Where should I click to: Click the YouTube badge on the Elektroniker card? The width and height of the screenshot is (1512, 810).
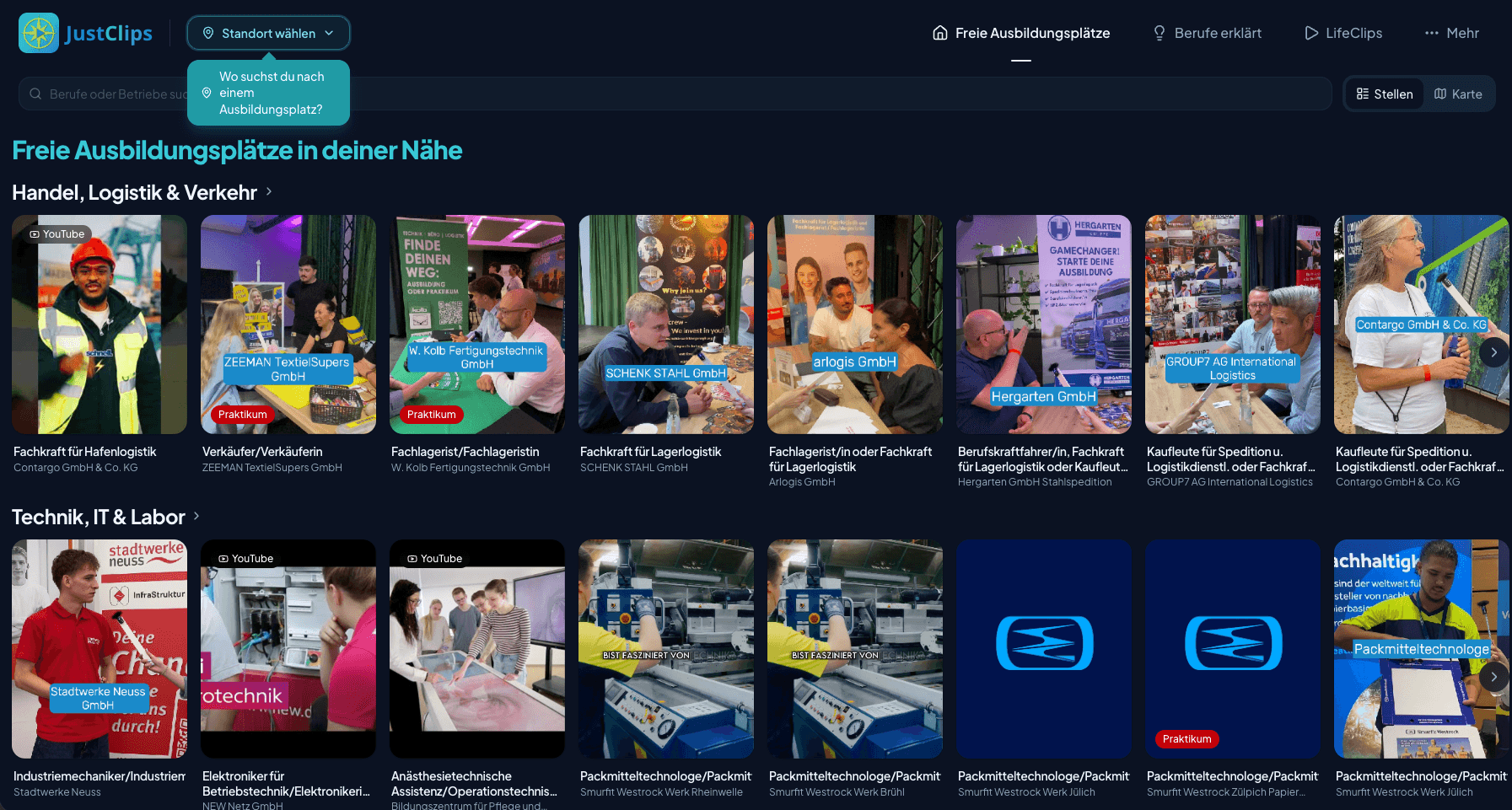point(246,558)
